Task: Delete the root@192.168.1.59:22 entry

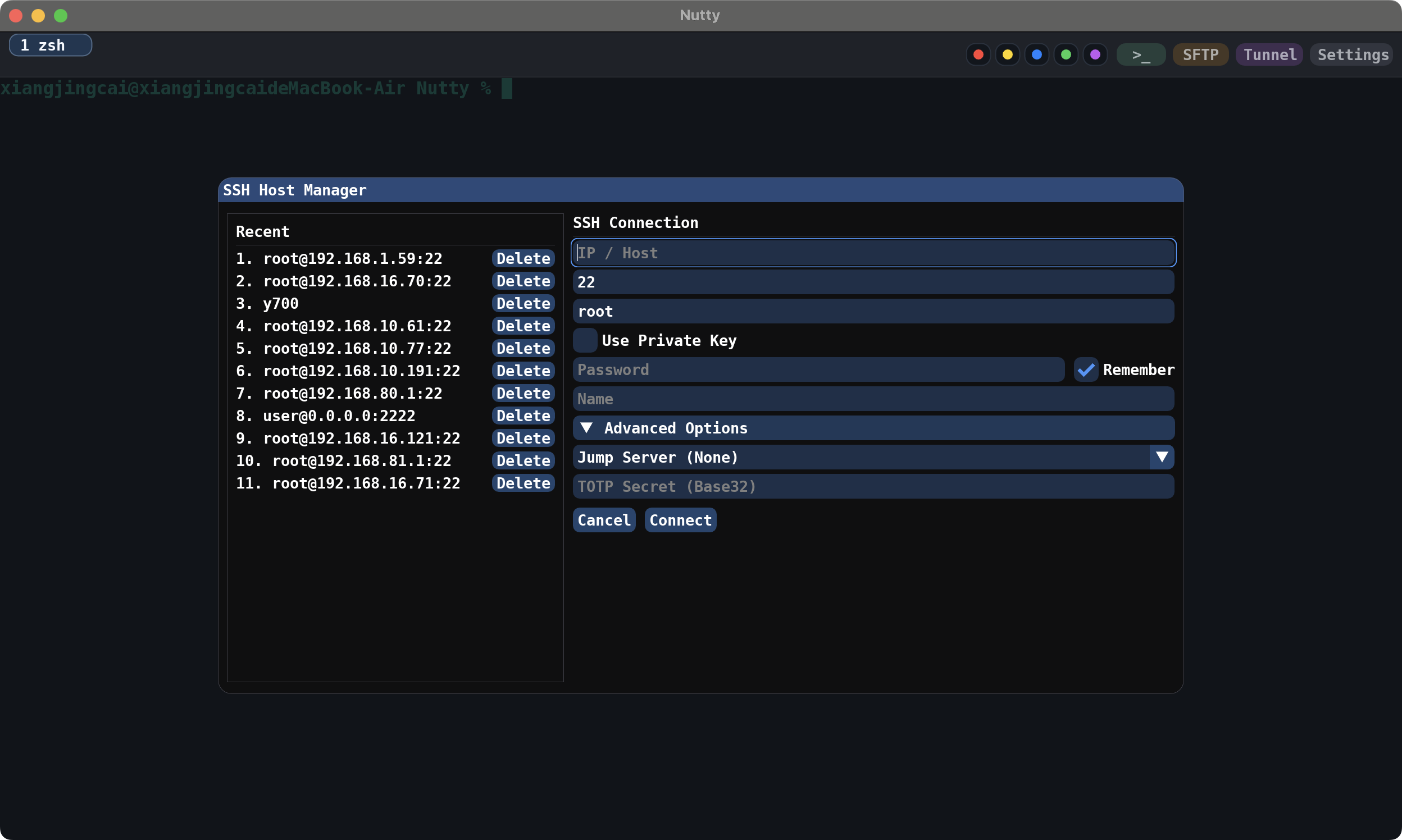Action: tap(523, 258)
